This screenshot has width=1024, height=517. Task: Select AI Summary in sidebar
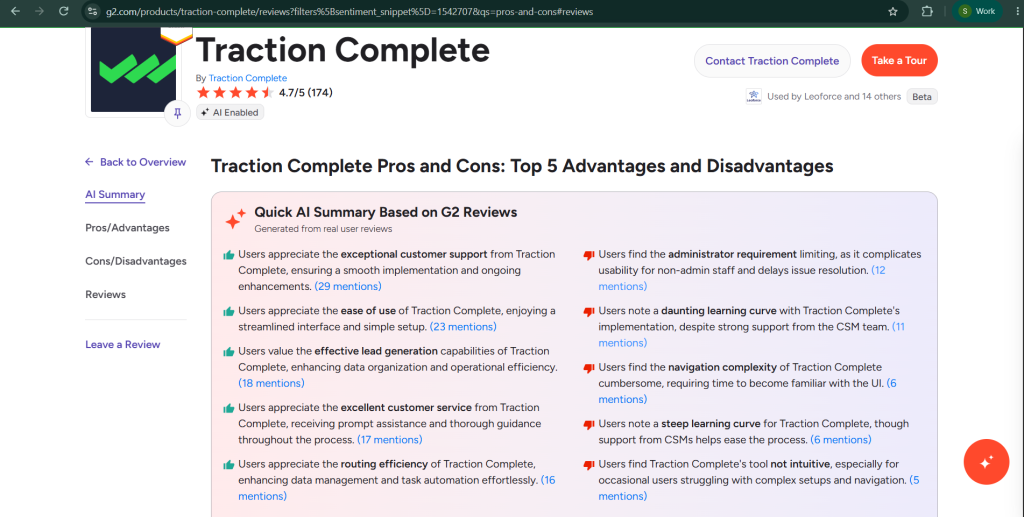point(115,195)
